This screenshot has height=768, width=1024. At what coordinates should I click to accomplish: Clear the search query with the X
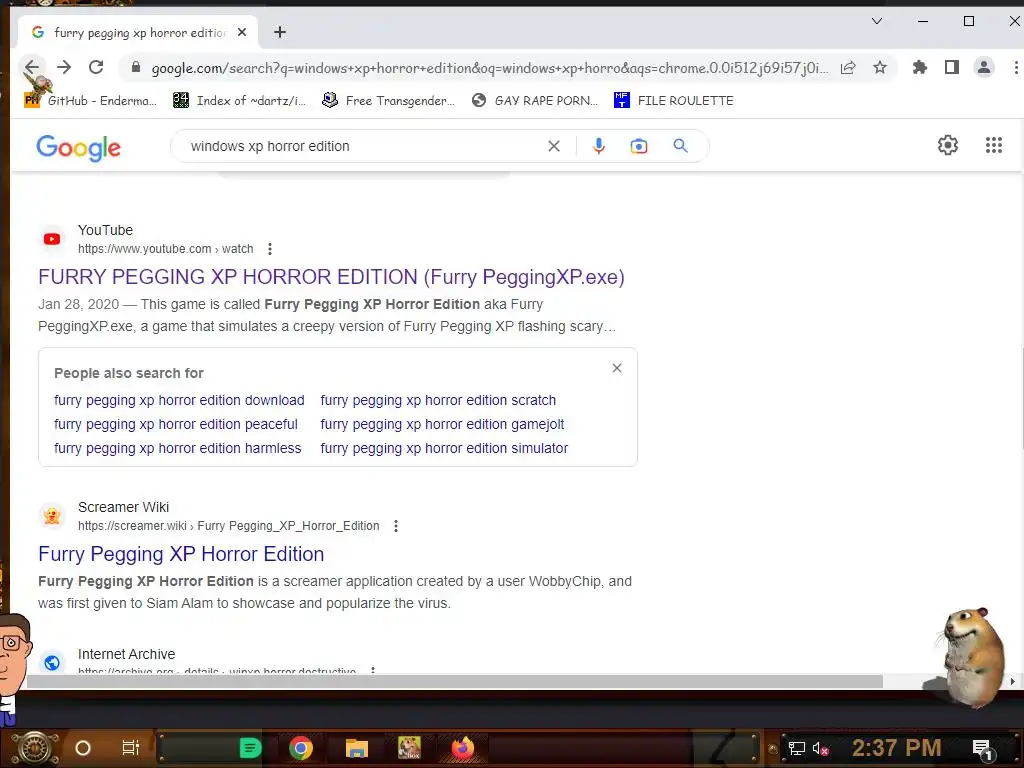(x=554, y=146)
